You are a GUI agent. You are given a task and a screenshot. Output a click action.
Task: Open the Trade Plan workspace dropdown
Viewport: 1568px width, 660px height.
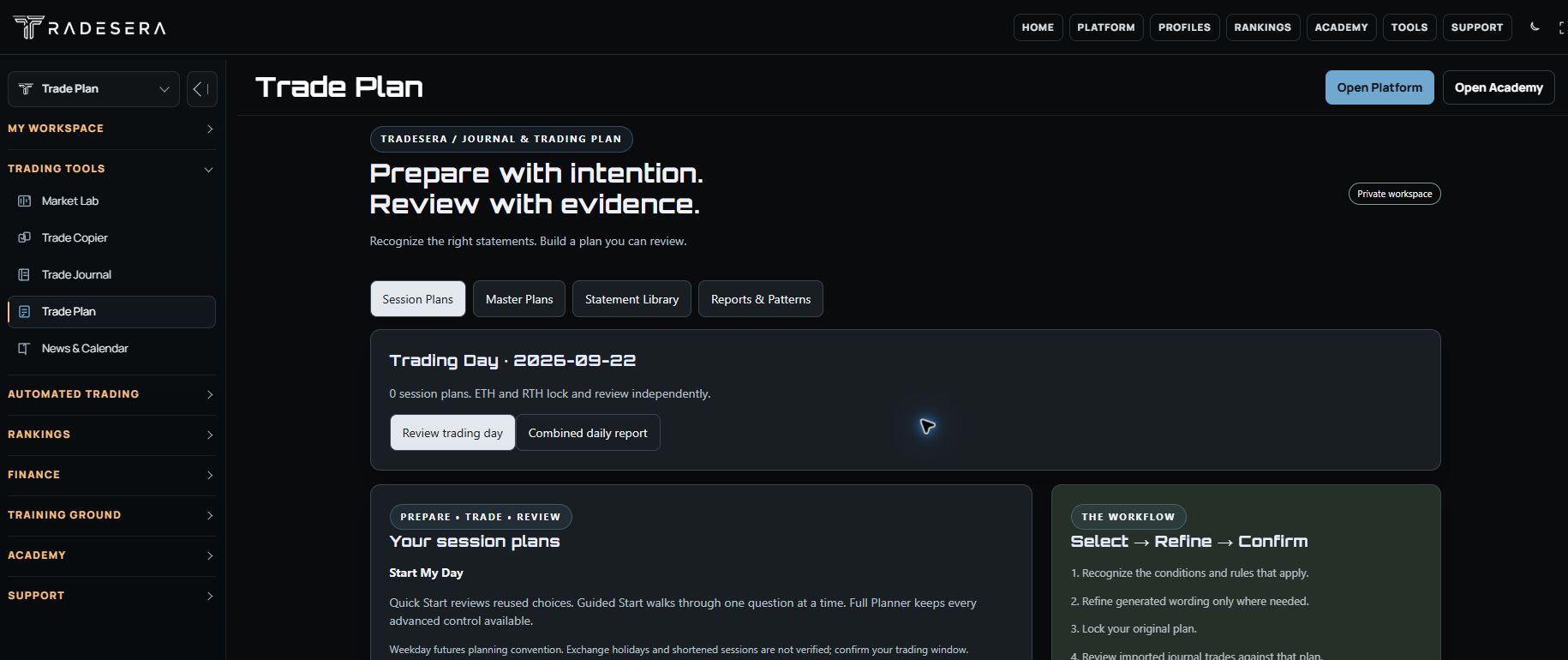click(93, 89)
